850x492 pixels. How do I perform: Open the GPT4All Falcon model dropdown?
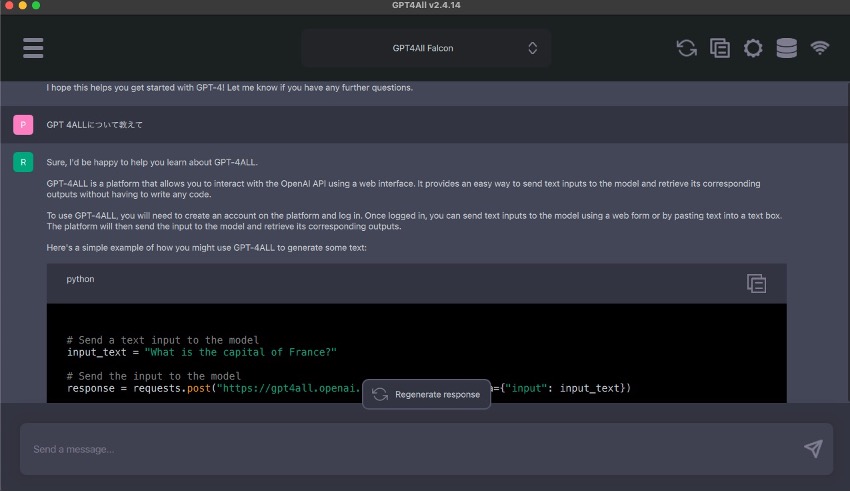426,48
